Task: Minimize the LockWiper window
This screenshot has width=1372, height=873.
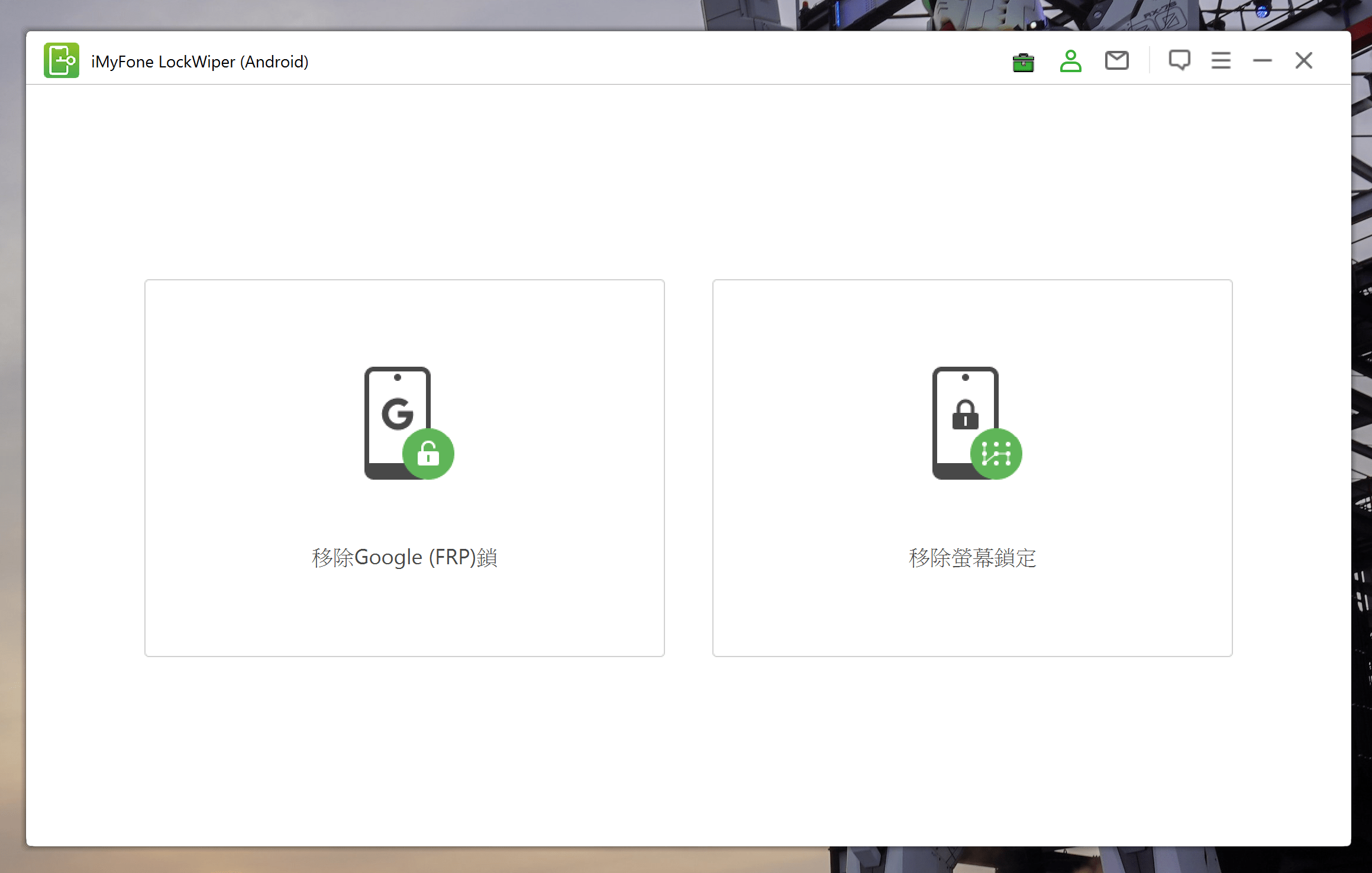Action: click(x=1262, y=60)
